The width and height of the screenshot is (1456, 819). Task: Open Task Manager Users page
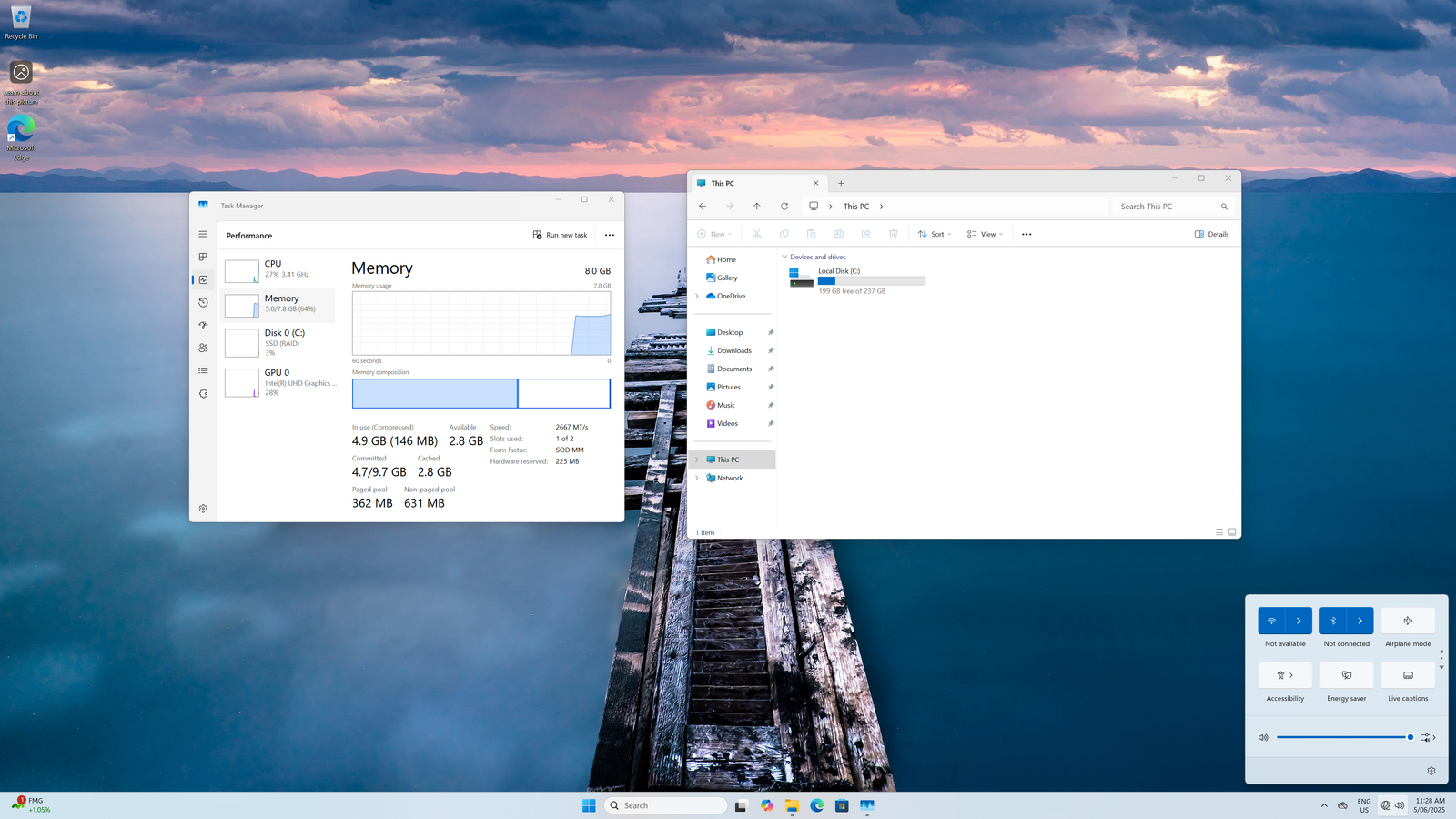coord(203,348)
